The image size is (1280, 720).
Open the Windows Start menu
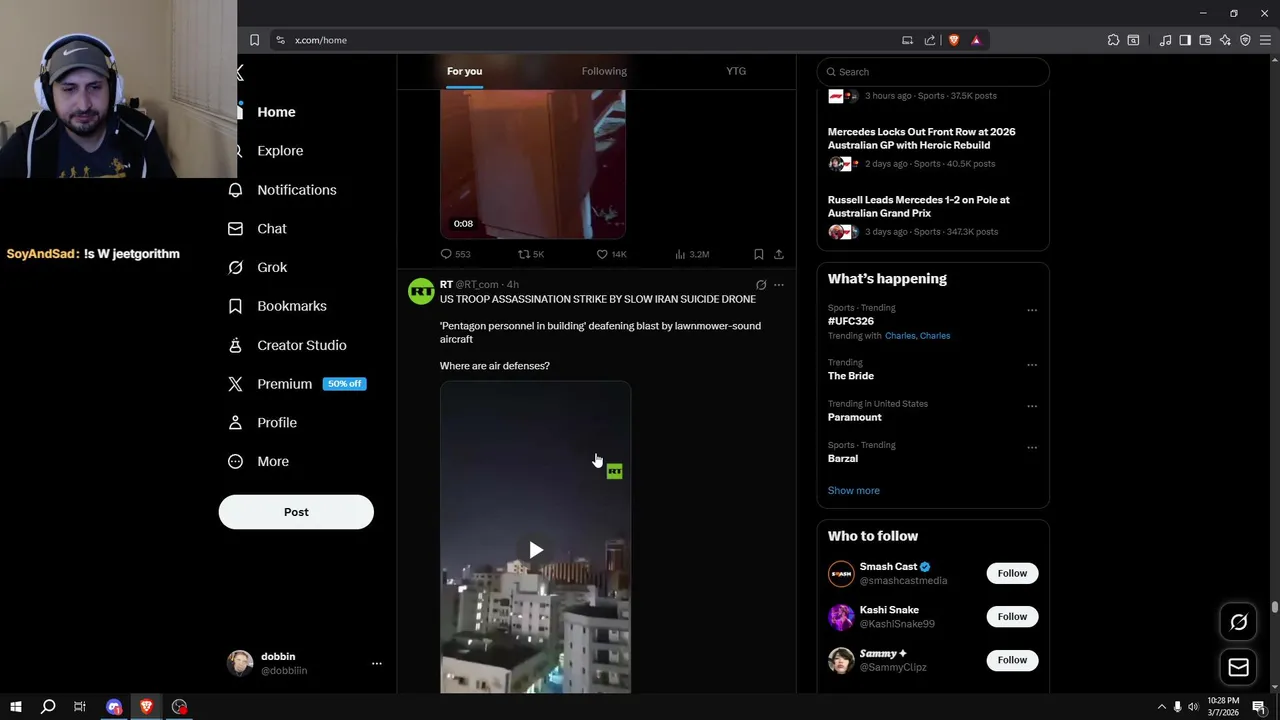click(x=15, y=707)
